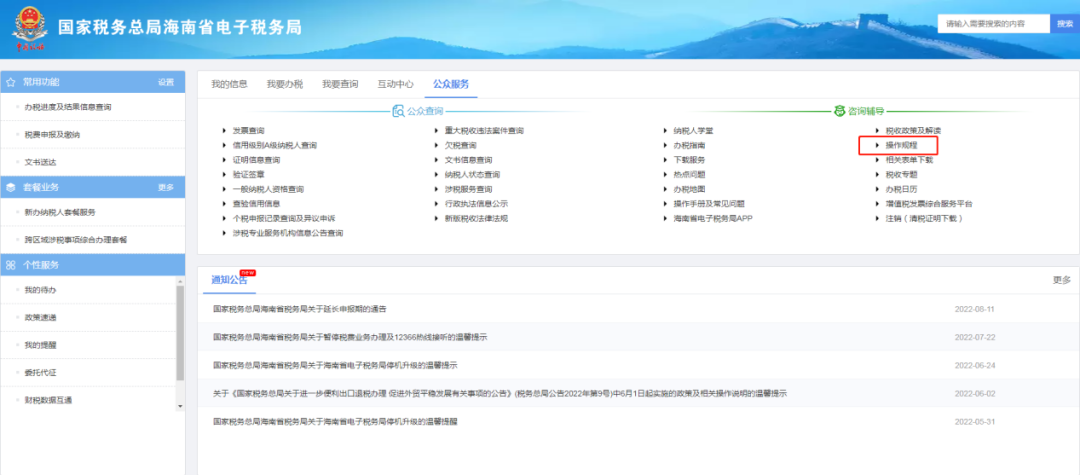The height and width of the screenshot is (475, 1080).
Task: Switch to the 我要查询 tab
Action: coord(340,84)
